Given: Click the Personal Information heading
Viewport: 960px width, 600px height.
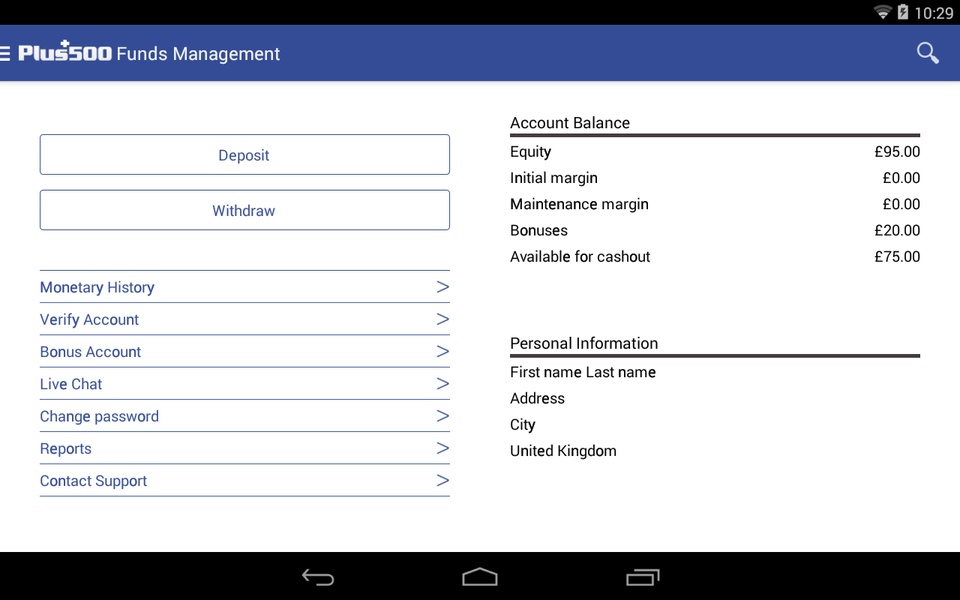Looking at the screenshot, I should [x=584, y=343].
